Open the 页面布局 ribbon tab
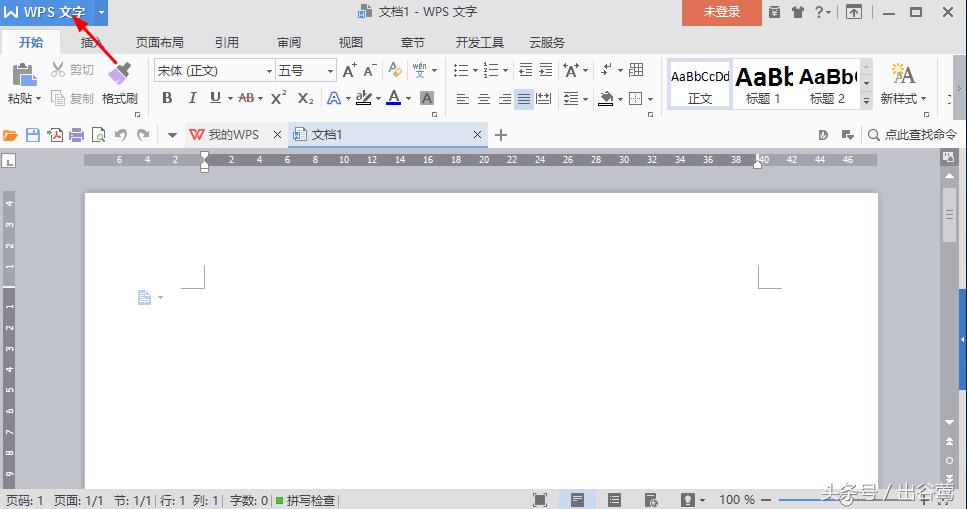The image size is (967, 509). coord(159,43)
